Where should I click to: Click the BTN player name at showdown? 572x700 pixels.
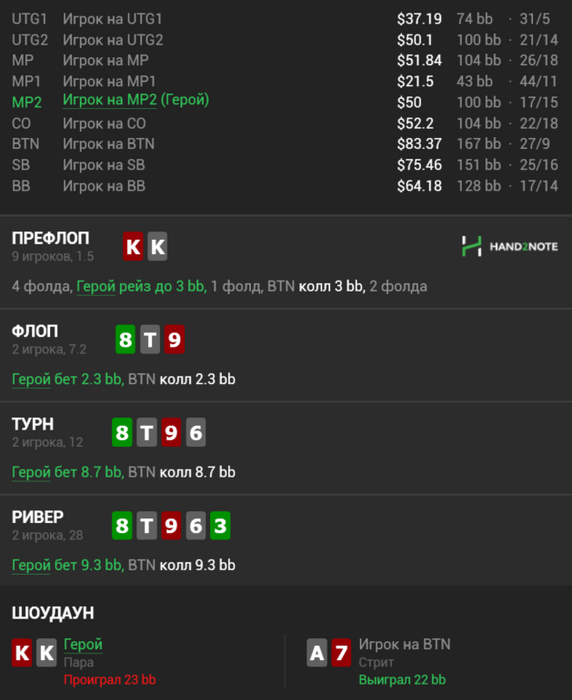coord(405,644)
